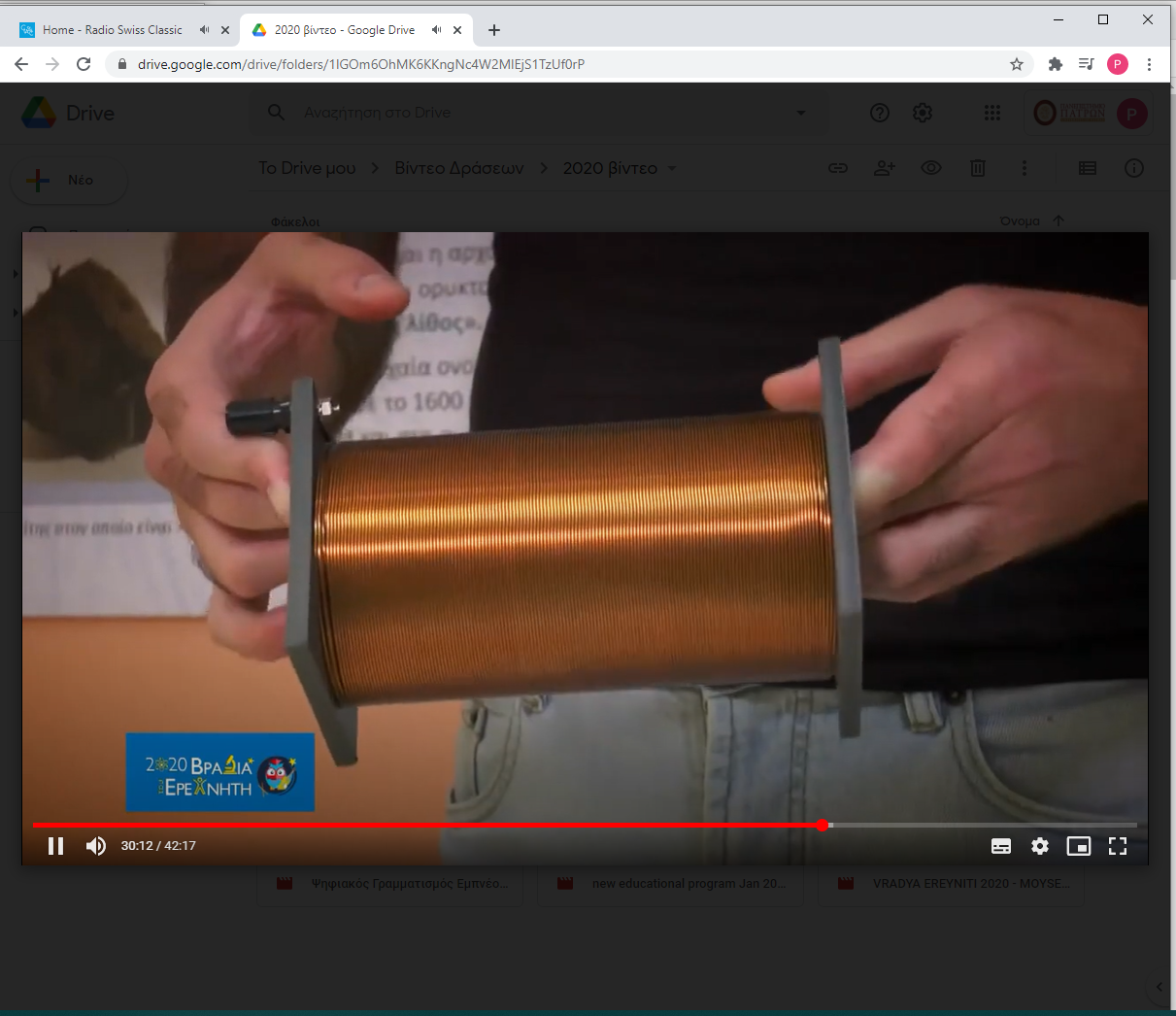Open Βίντεο Δράσεων breadcrumb folder
This screenshot has height=1016, width=1176.
point(459,168)
